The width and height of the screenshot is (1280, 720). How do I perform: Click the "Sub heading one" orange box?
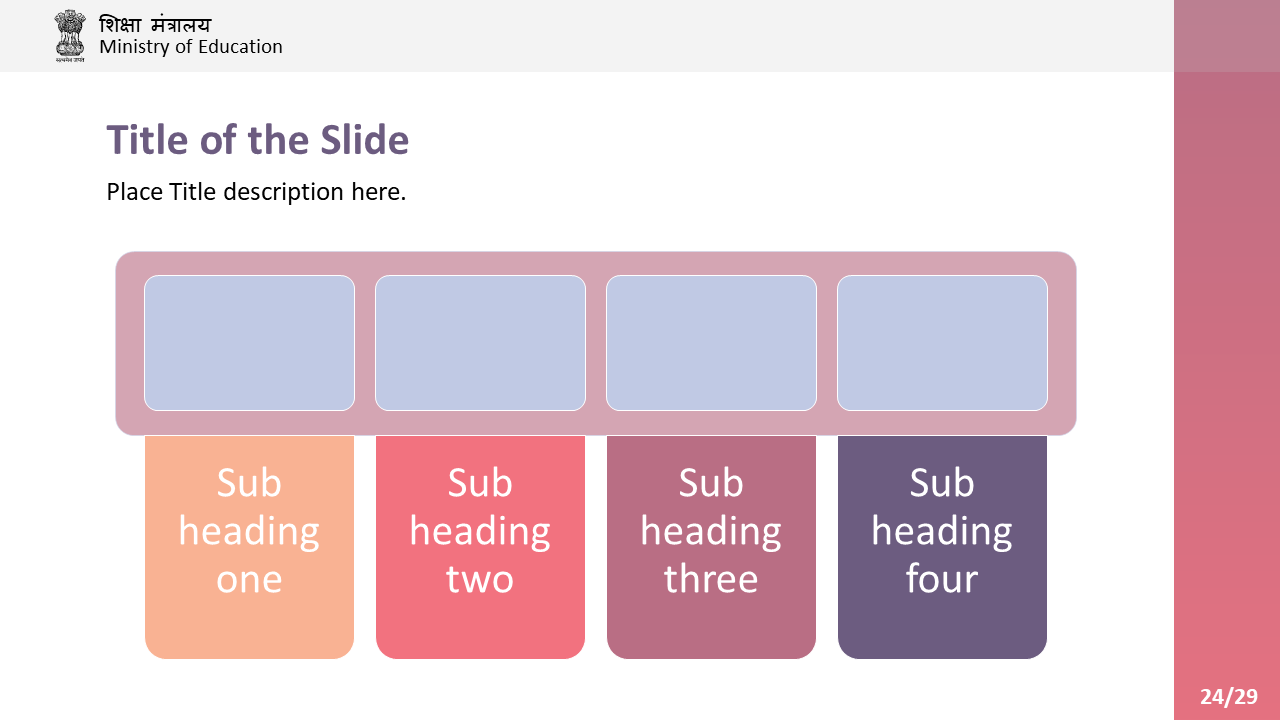(249, 547)
